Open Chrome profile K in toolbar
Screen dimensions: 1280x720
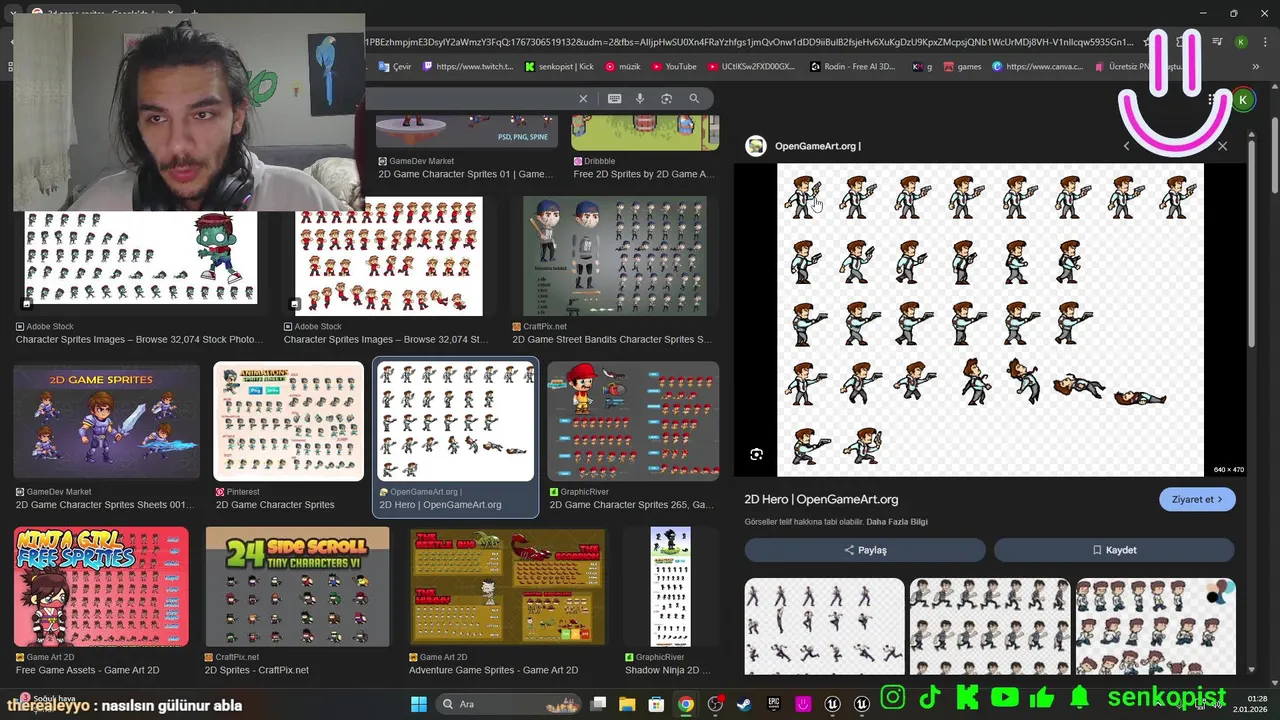(1241, 42)
